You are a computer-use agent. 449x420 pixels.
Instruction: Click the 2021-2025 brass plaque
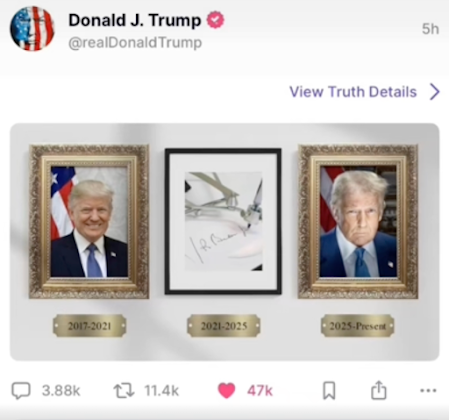(224, 326)
